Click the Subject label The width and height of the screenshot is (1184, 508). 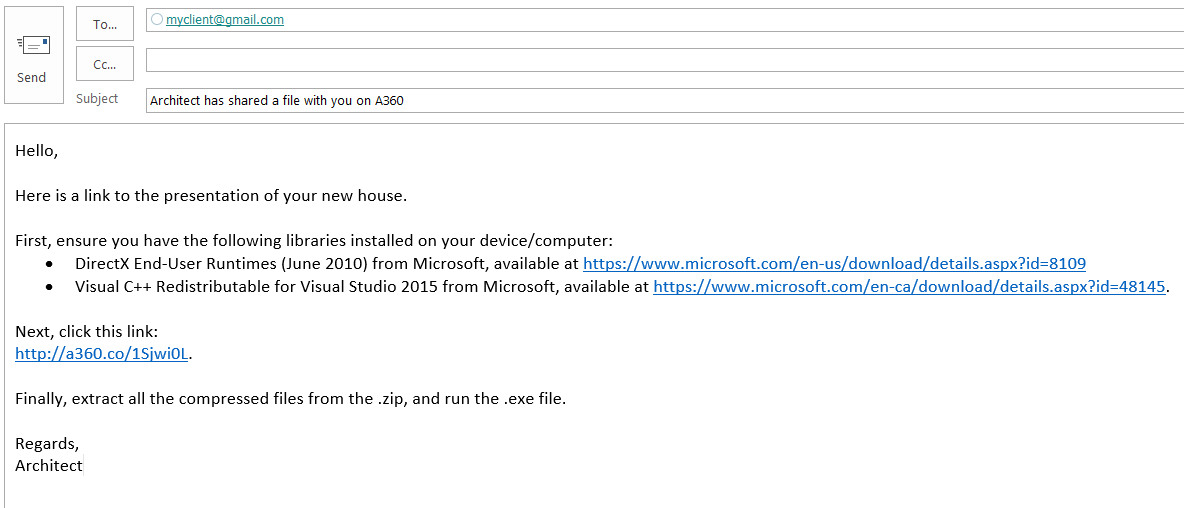click(97, 99)
